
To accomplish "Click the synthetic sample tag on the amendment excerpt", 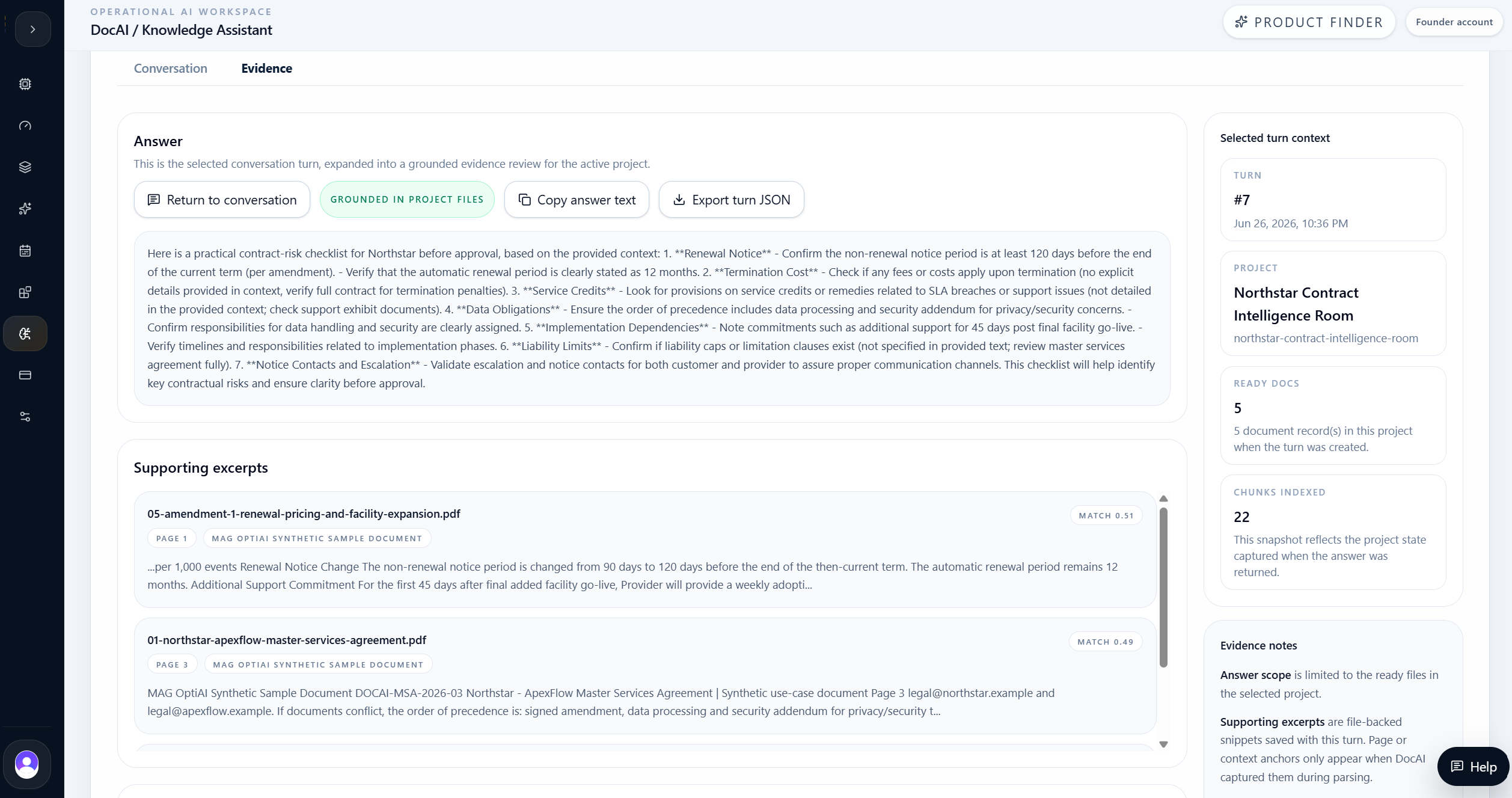I will pyautogui.click(x=317, y=539).
